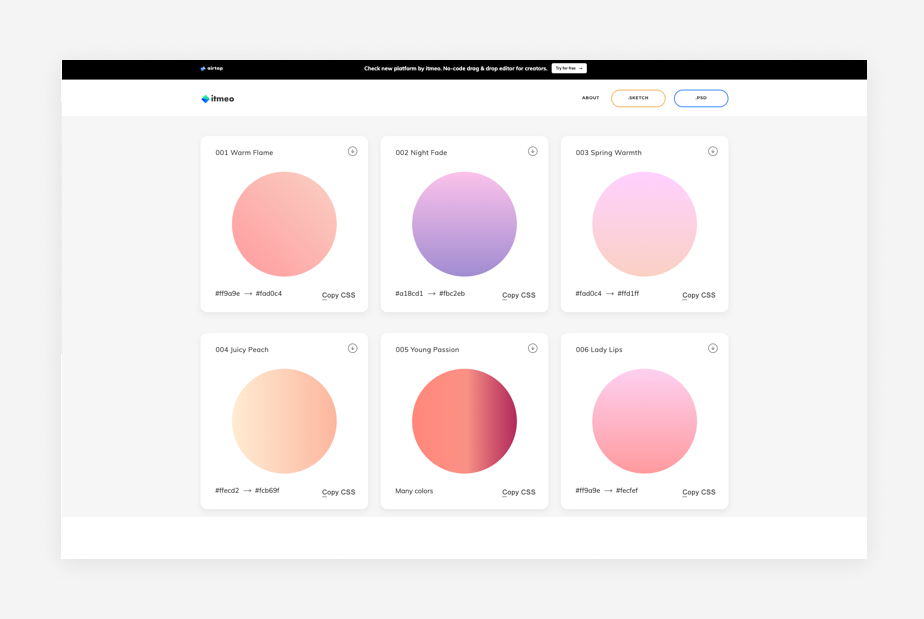Click the #ff9a9e hex code on Warm Flame

(x=228, y=294)
